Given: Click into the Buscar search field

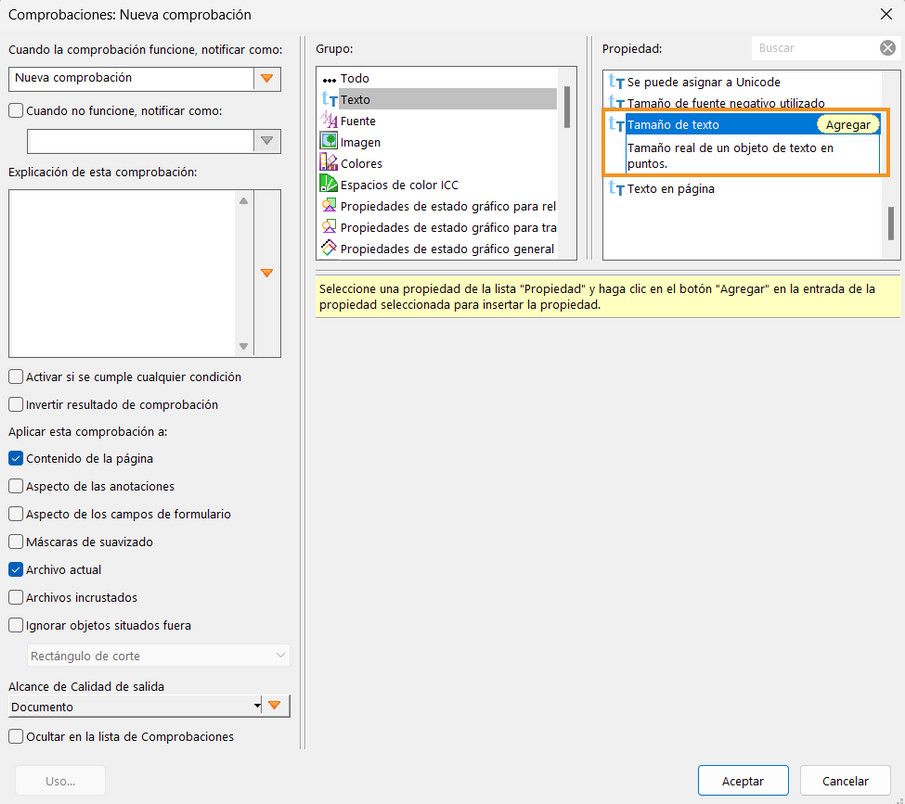Looking at the screenshot, I should click(815, 48).
